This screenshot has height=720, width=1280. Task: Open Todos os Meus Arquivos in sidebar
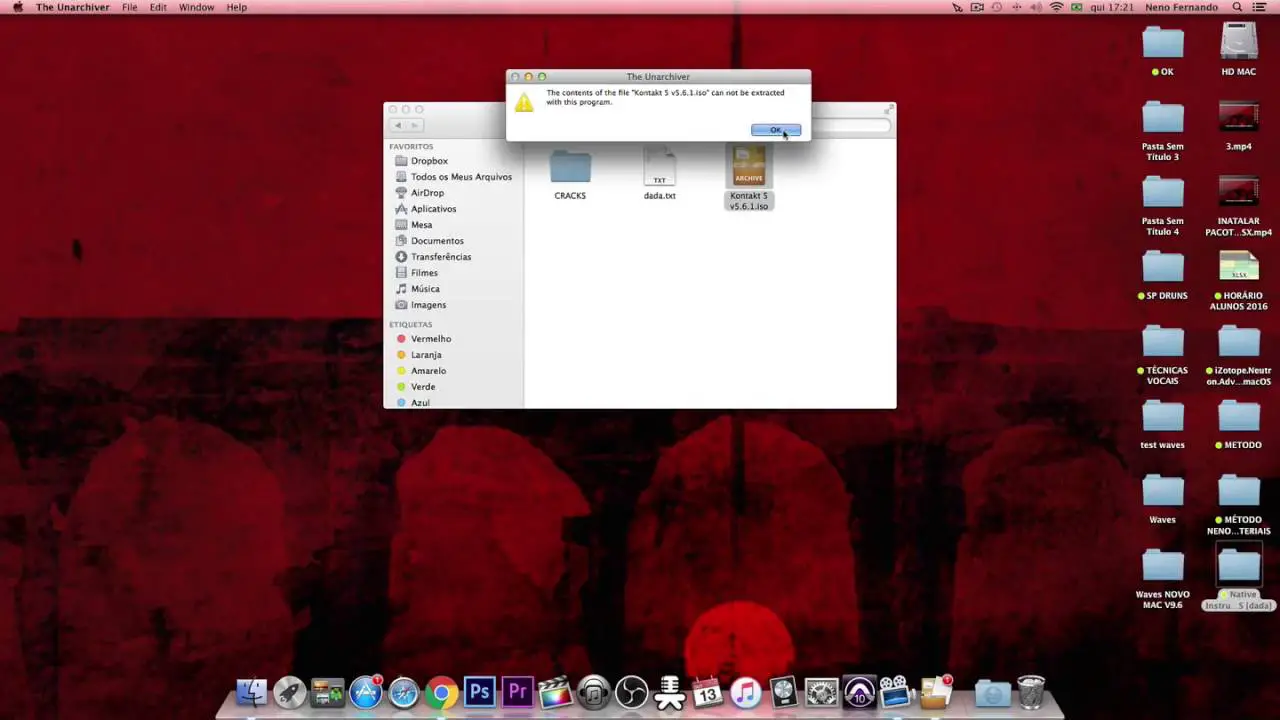[x=461, y=177]
